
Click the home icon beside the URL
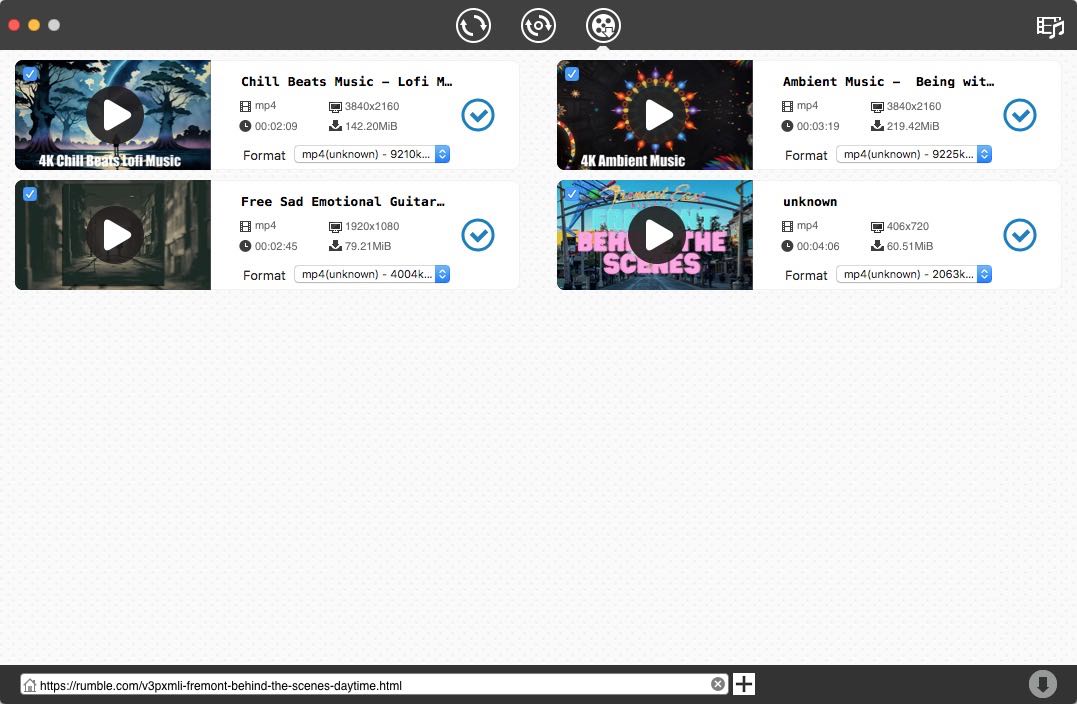click(x=30, y=685)
